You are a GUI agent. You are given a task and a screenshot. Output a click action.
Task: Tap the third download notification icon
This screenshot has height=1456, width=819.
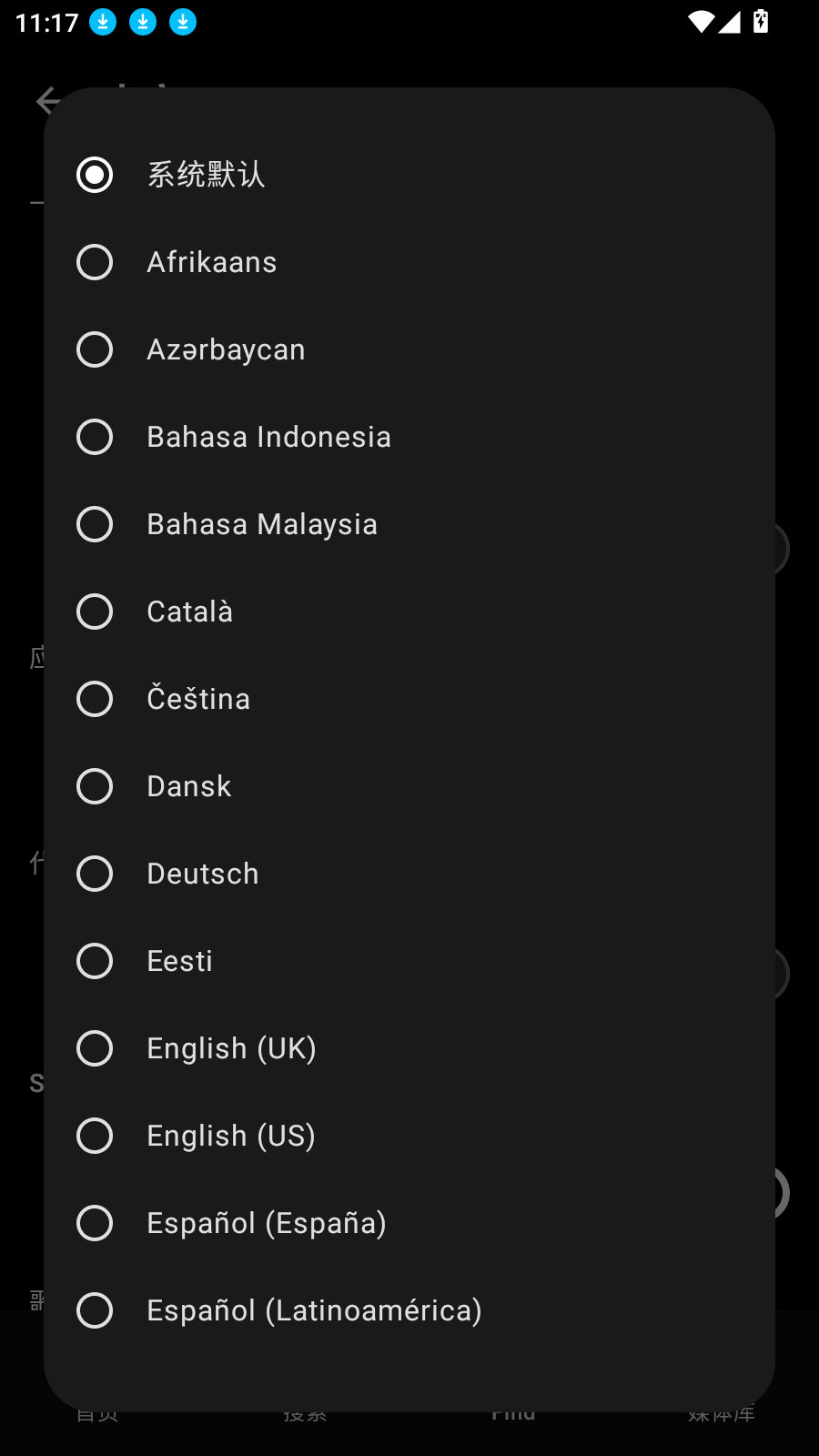tap(183, 22)
